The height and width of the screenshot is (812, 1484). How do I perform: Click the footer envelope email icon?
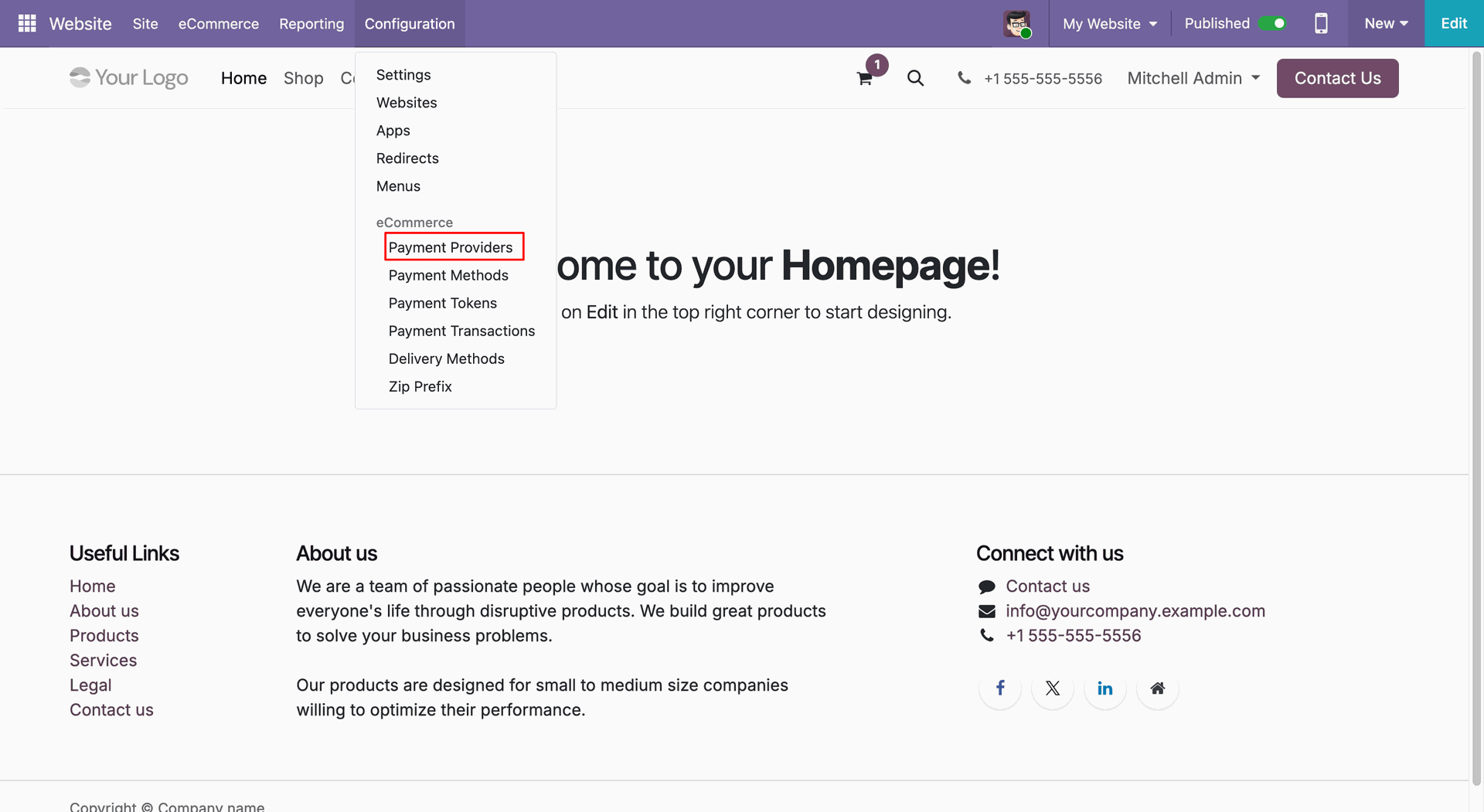click(x=987, y=611)
